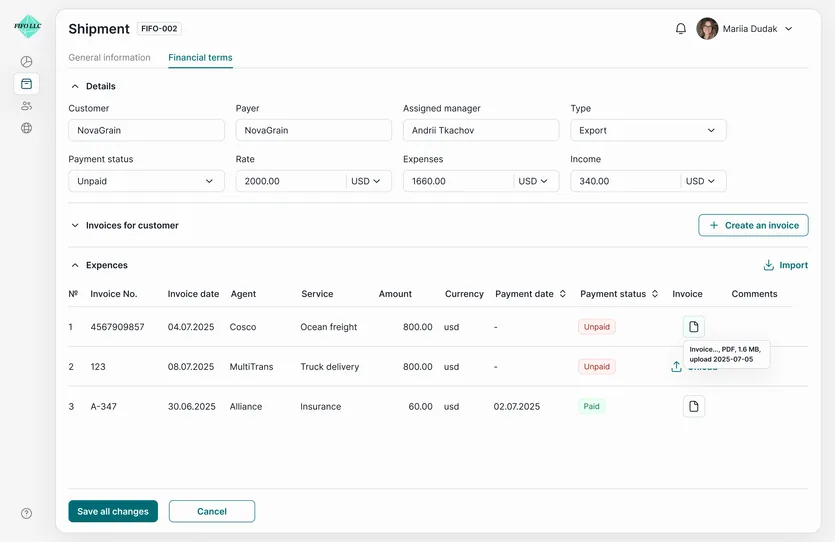Click invoice date 08.07.2025
This screenshot has width=835, height=542.
(x=191, y=367)
